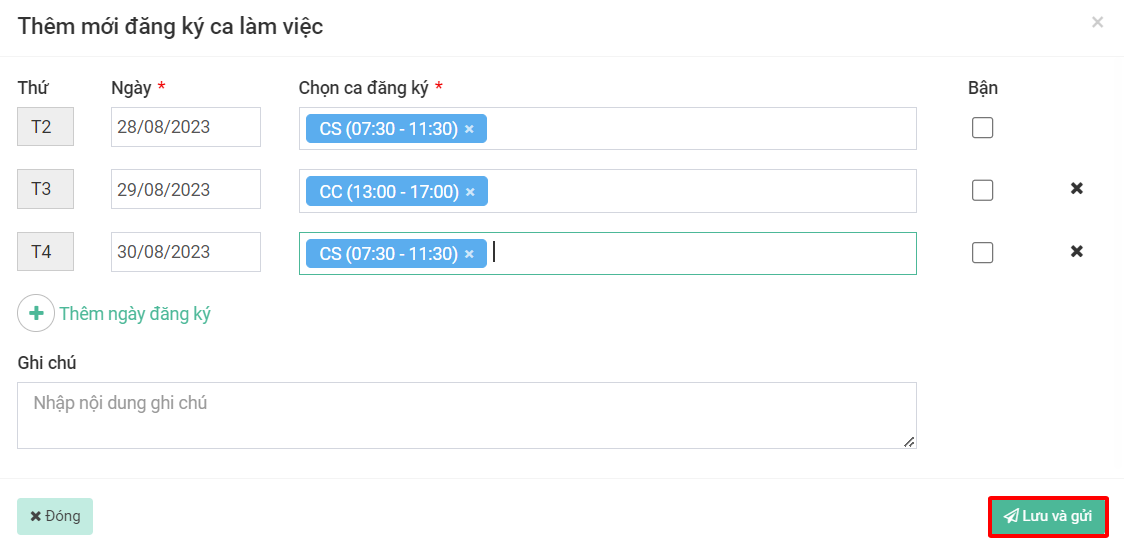1124x554 pixels.
Task: Remove CS shift tag from 28/08/2023 row
Action: click(469, 129)
